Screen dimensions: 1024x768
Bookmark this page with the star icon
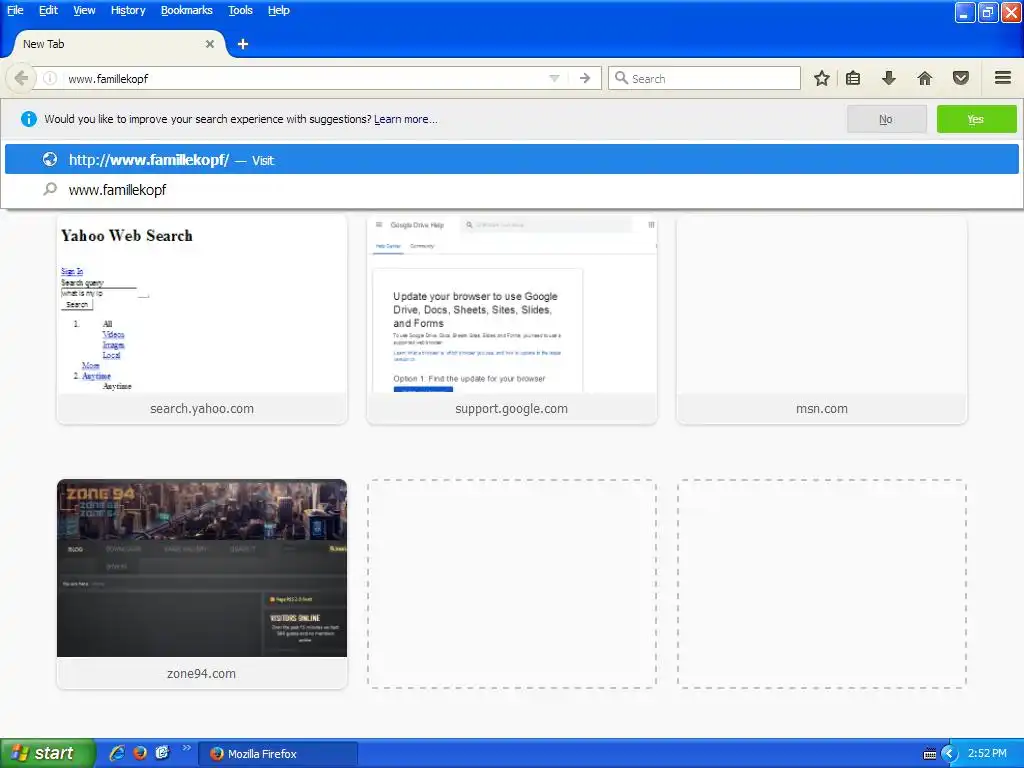822,78
